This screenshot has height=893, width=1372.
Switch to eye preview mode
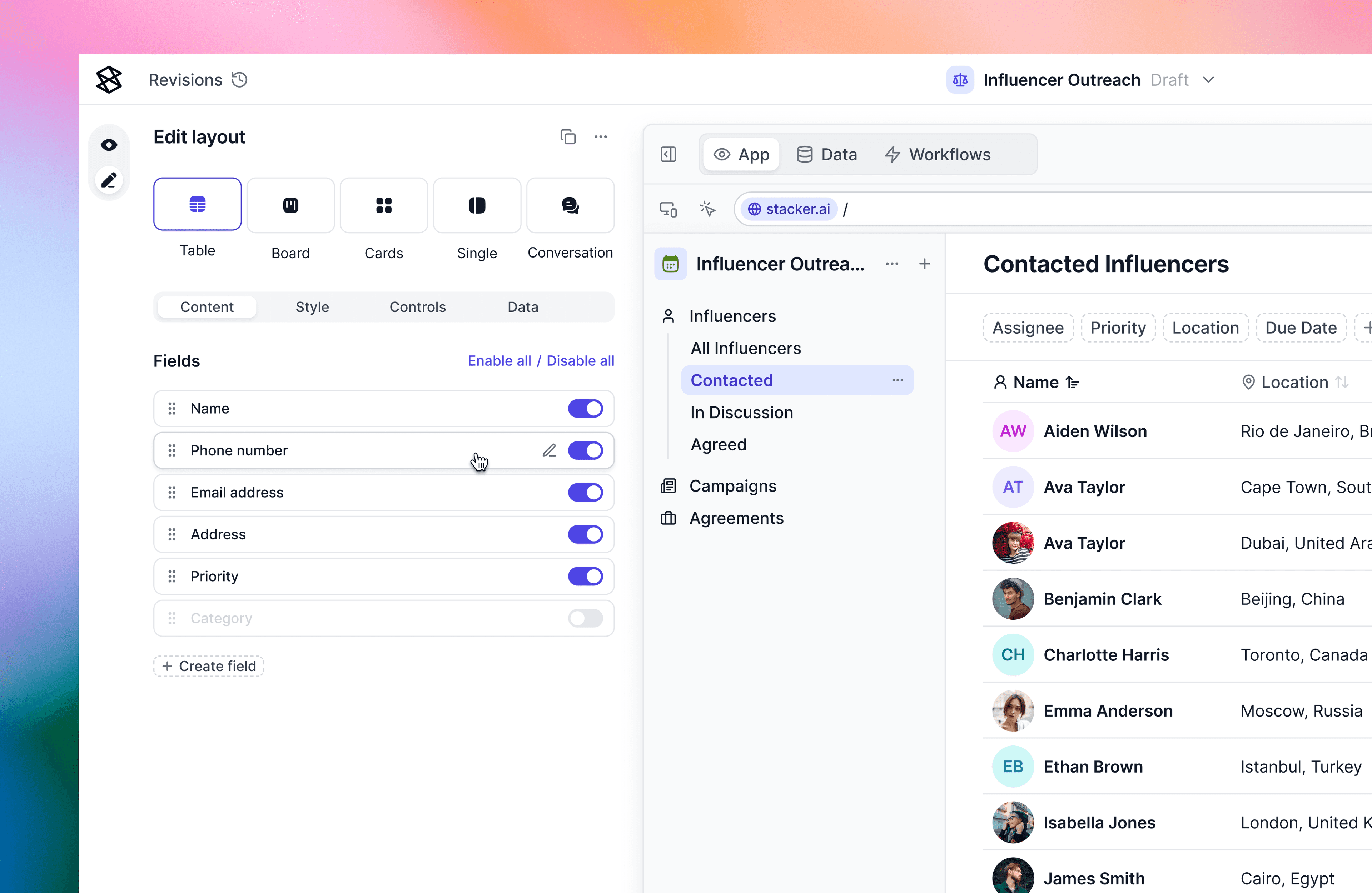109,145
